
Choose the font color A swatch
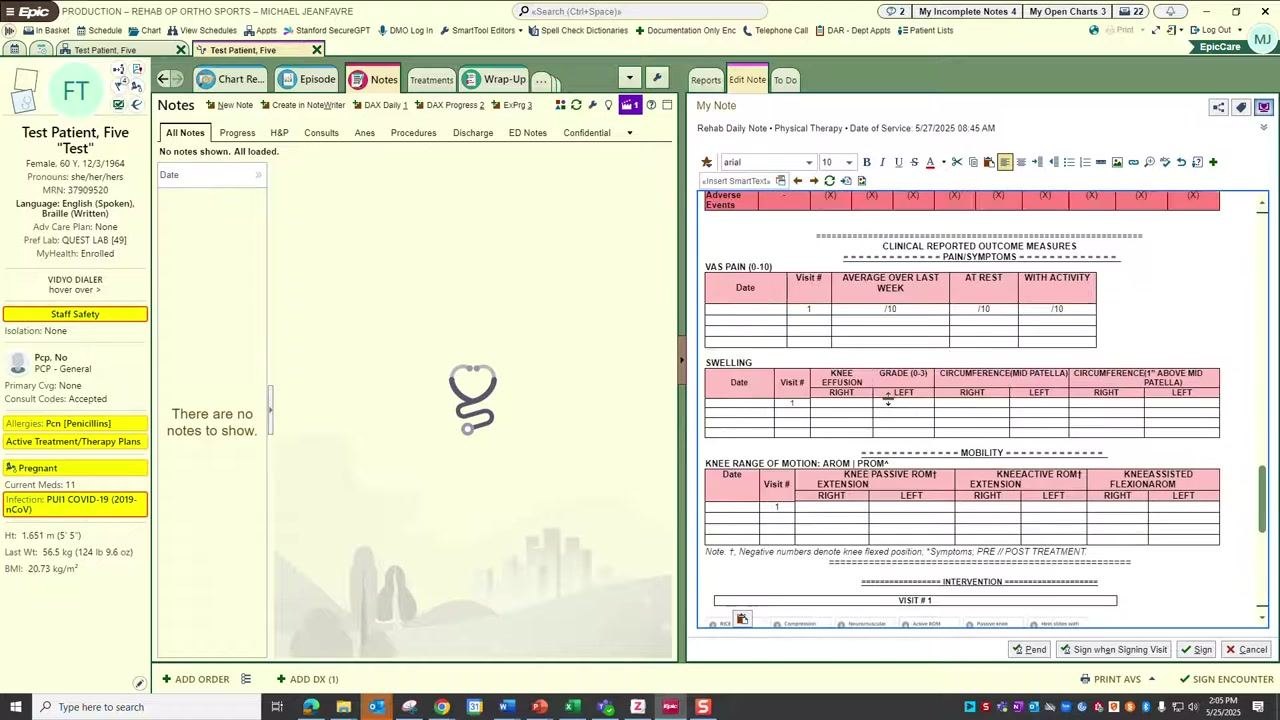(930, 162)
